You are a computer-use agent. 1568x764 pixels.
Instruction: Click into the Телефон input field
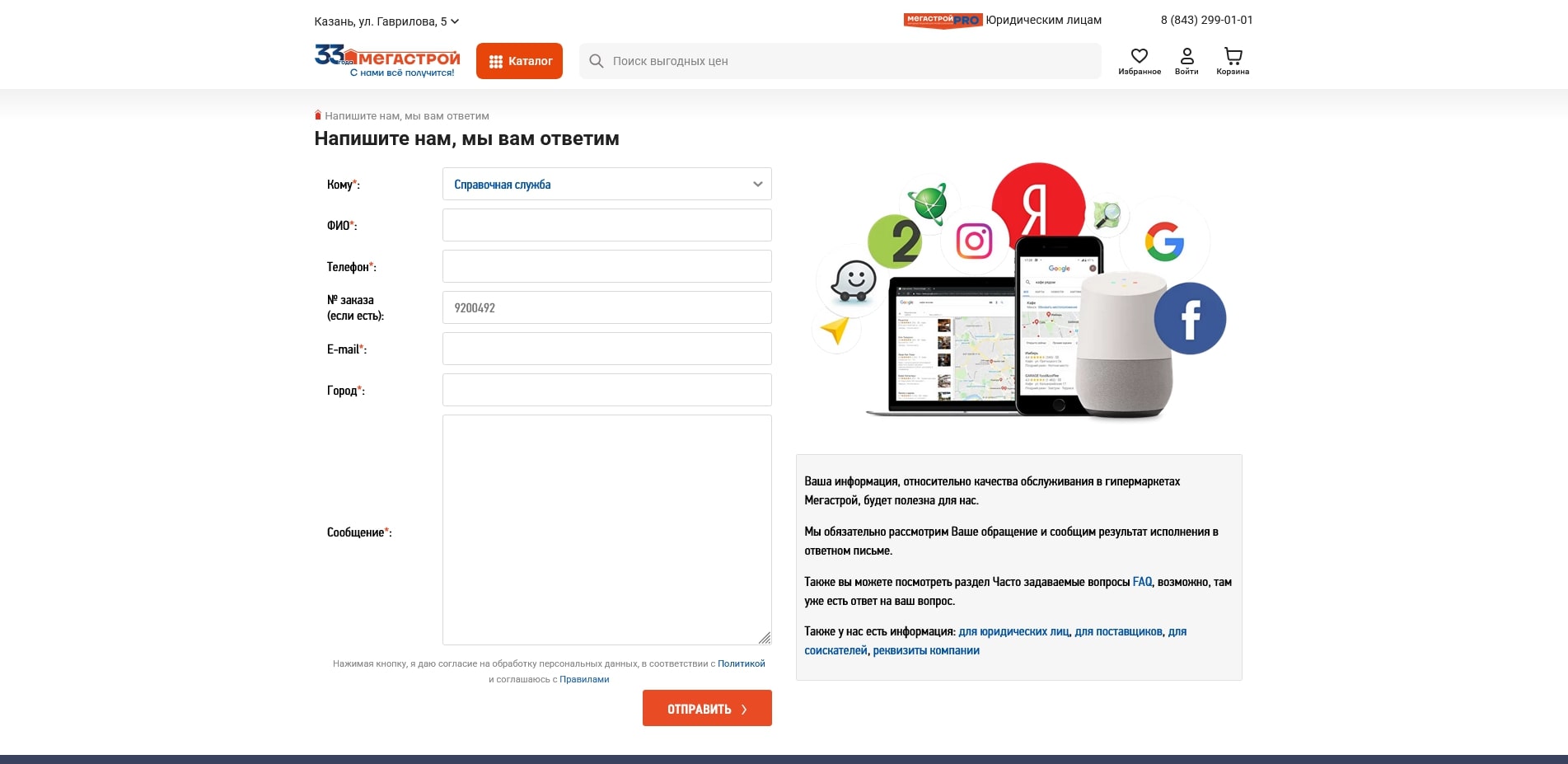coord(606,266)
